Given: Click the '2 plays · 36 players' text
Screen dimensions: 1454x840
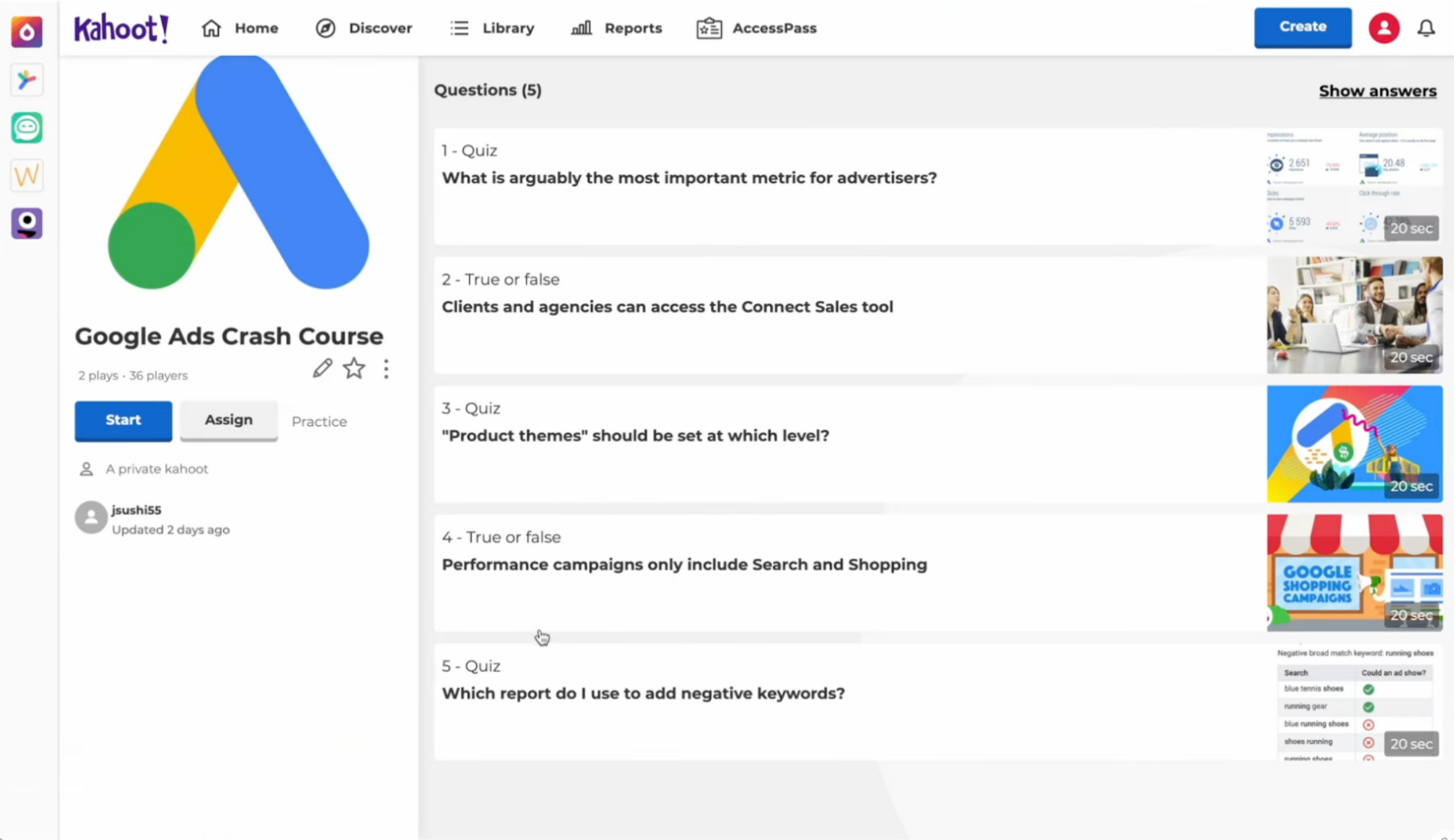Looking at the screenshot, I should tap(133, 376).
